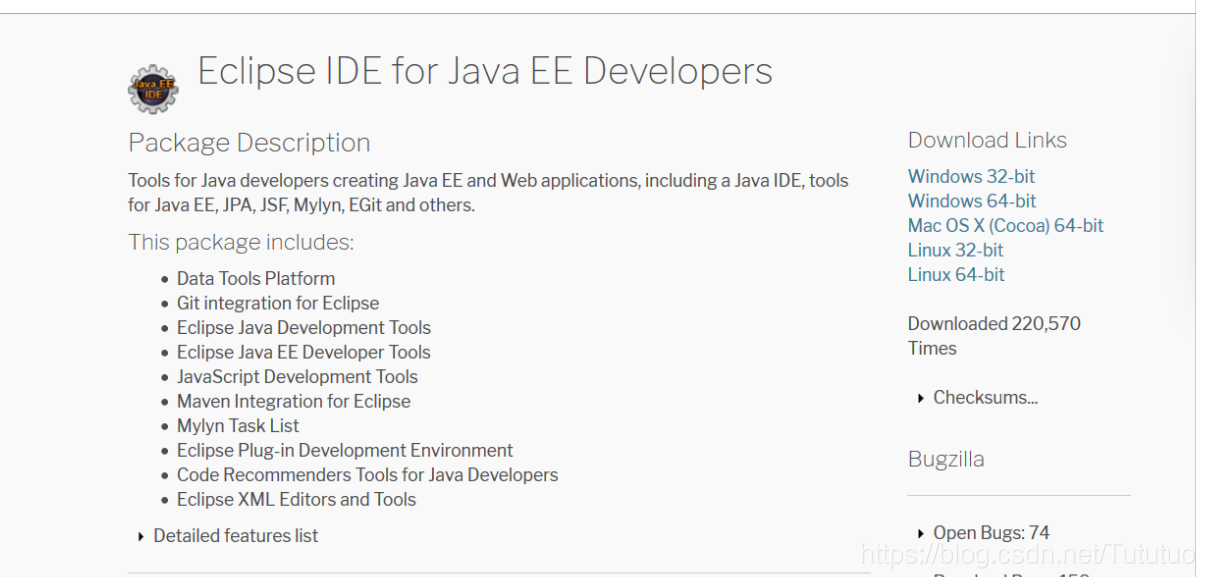Download the Mac OS X (Cocoa) 64-bit package
The height and width of the screenshot is (578, 1205).
point(1006,226)
